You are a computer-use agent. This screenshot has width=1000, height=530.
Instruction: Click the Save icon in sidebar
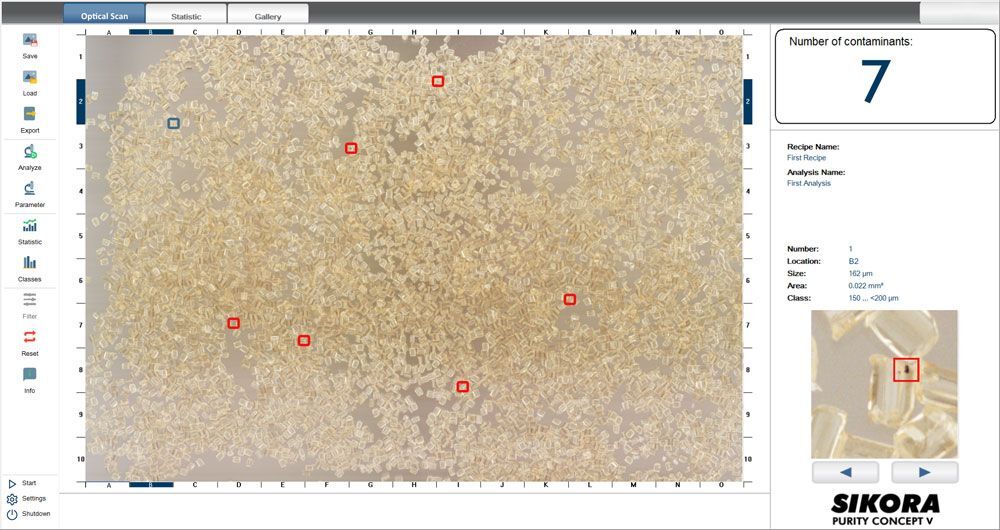[30, 41]
